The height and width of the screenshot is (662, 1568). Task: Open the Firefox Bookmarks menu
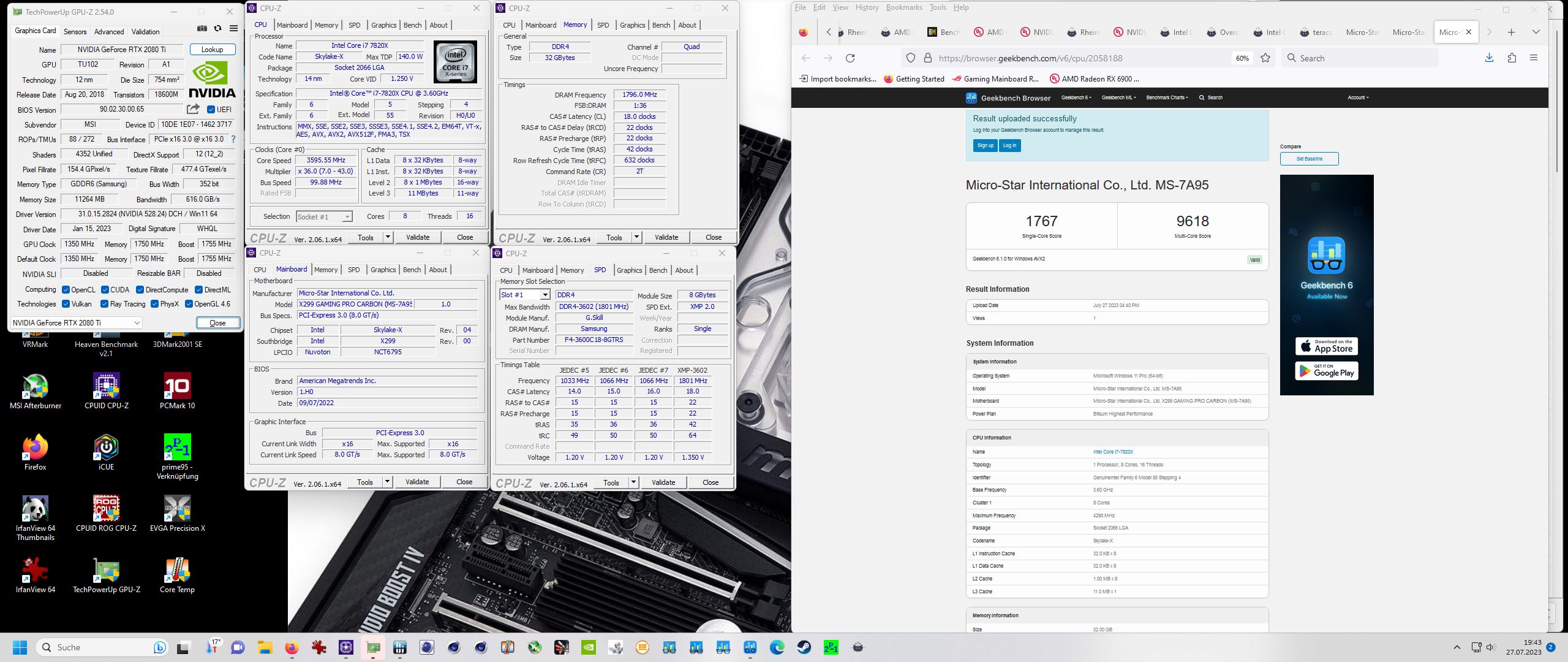click(x=903, y=7)
